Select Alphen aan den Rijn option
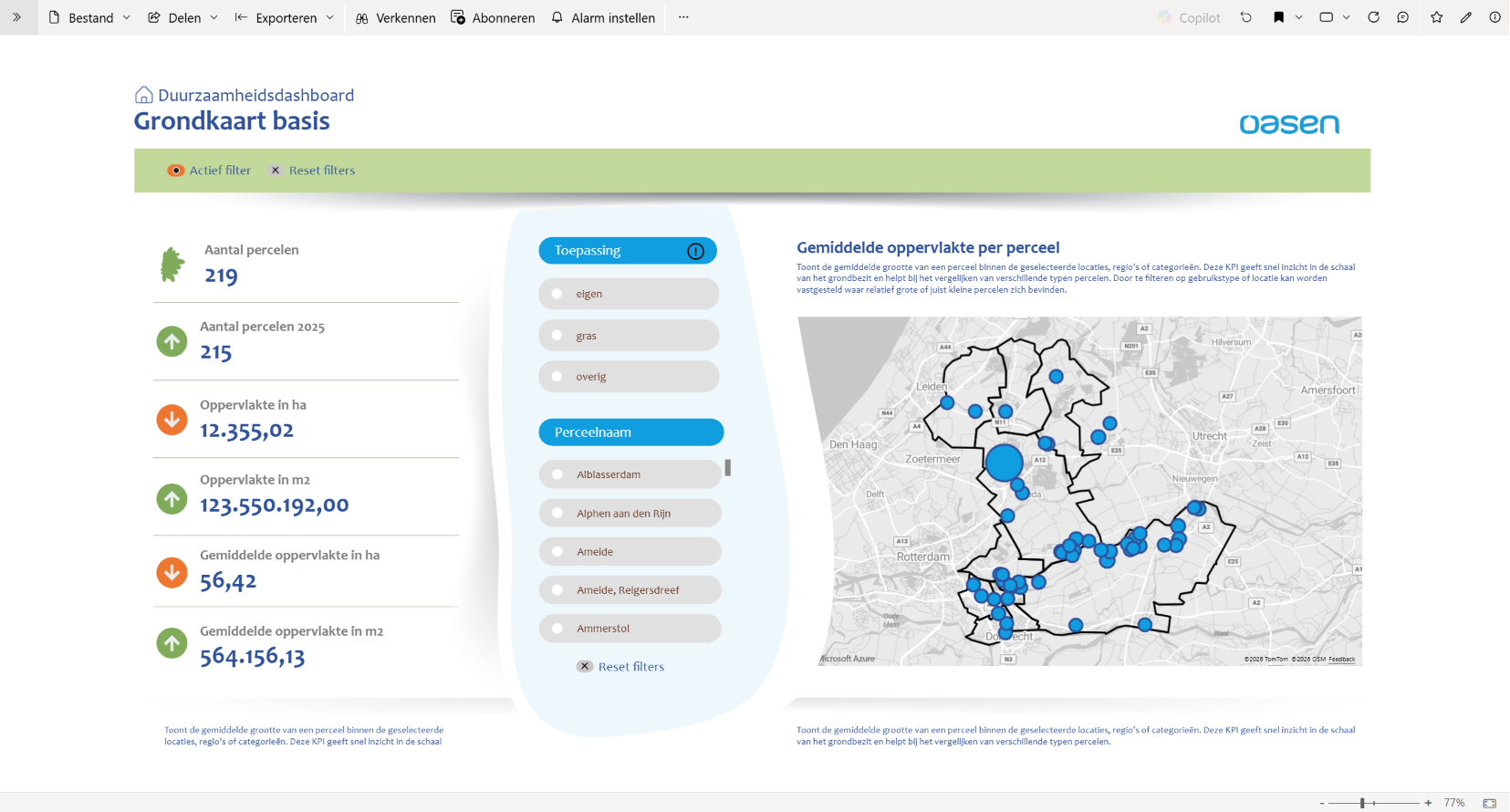 [630, 514]
